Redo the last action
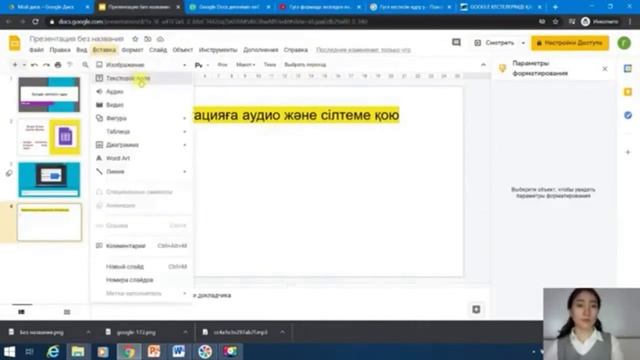 coord(46,64)
